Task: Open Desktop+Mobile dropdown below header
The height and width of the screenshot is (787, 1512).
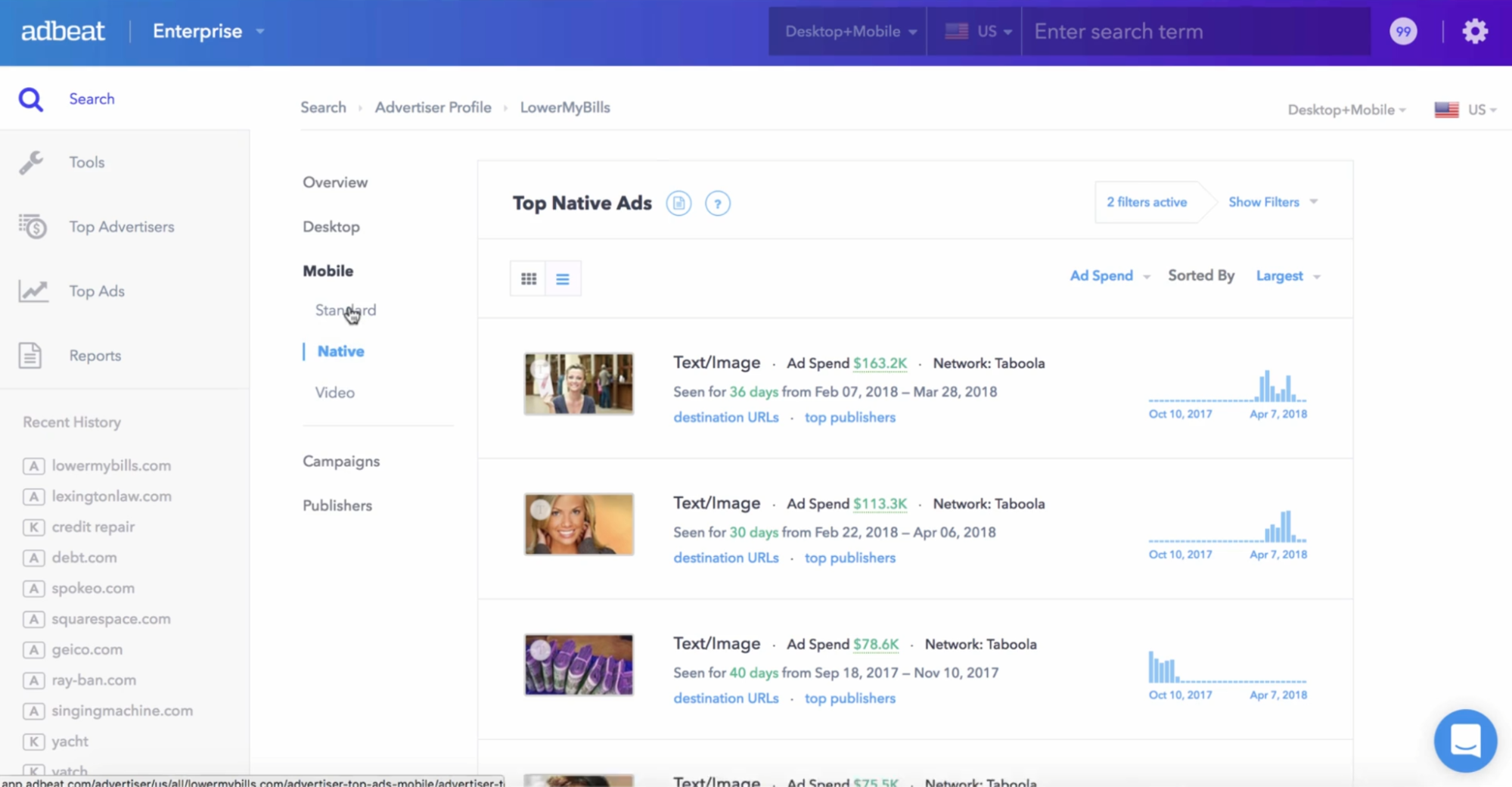Action: click(1346, 110)
